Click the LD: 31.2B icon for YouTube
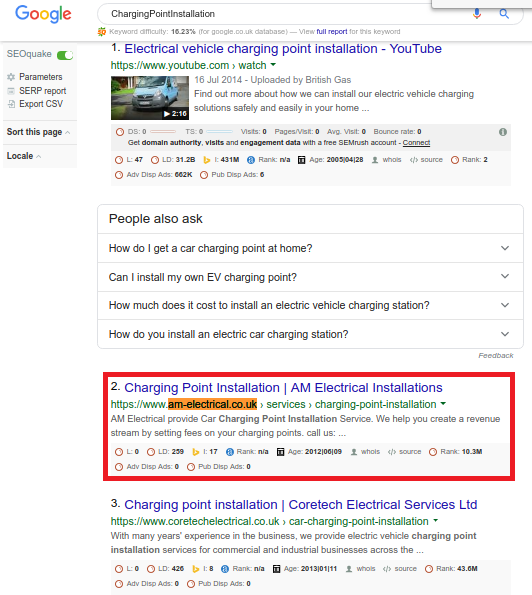Screen dimensions: 532x595 pyautogui.click(x=155, y=160)
